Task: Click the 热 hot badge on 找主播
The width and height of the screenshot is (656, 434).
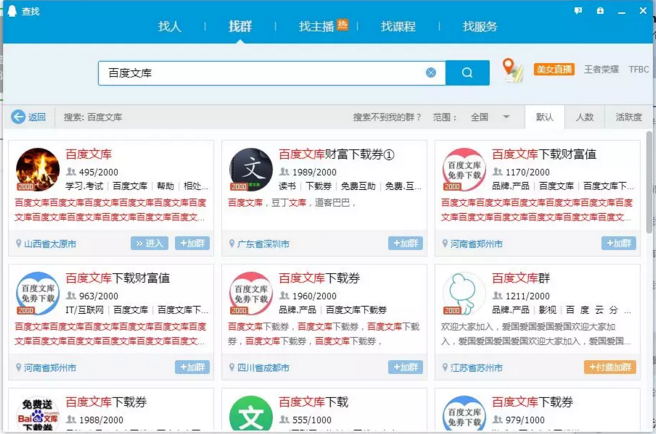Action: click(343, 25)
